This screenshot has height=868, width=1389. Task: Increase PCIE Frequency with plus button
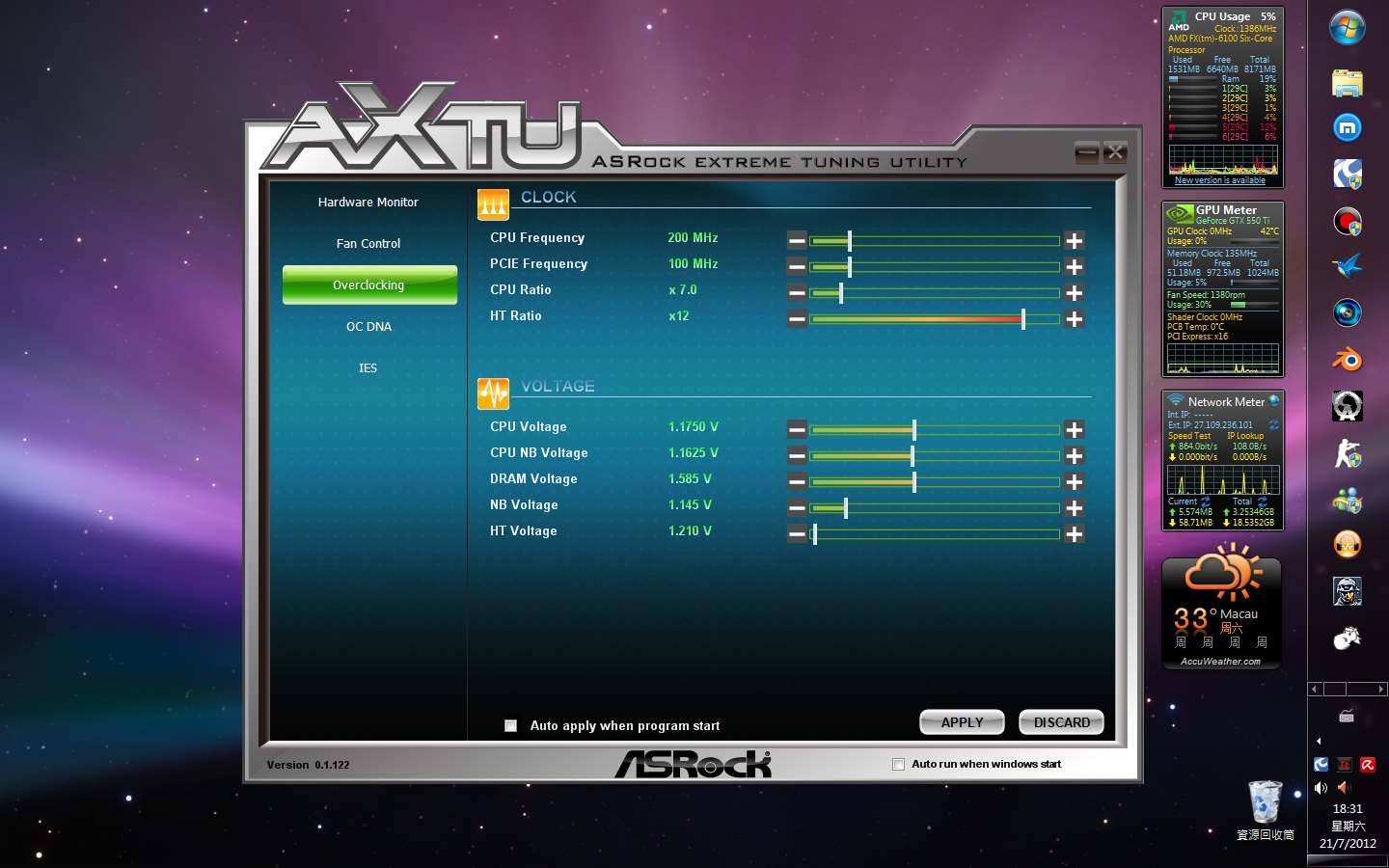tap(1074, 266)
